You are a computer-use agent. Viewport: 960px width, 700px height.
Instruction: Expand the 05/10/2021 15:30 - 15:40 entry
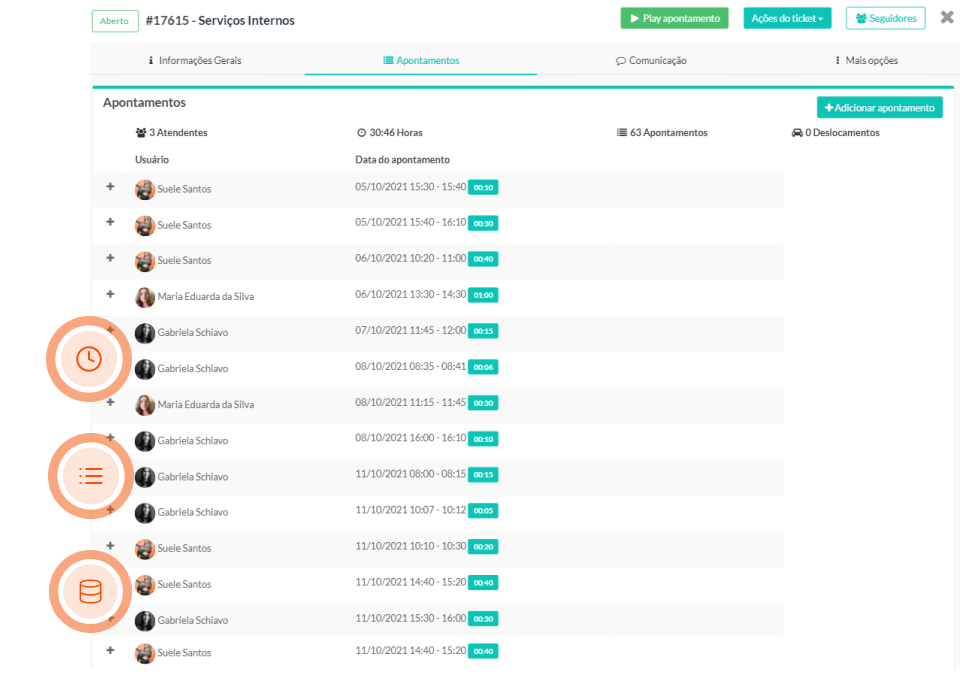point(110,186)
